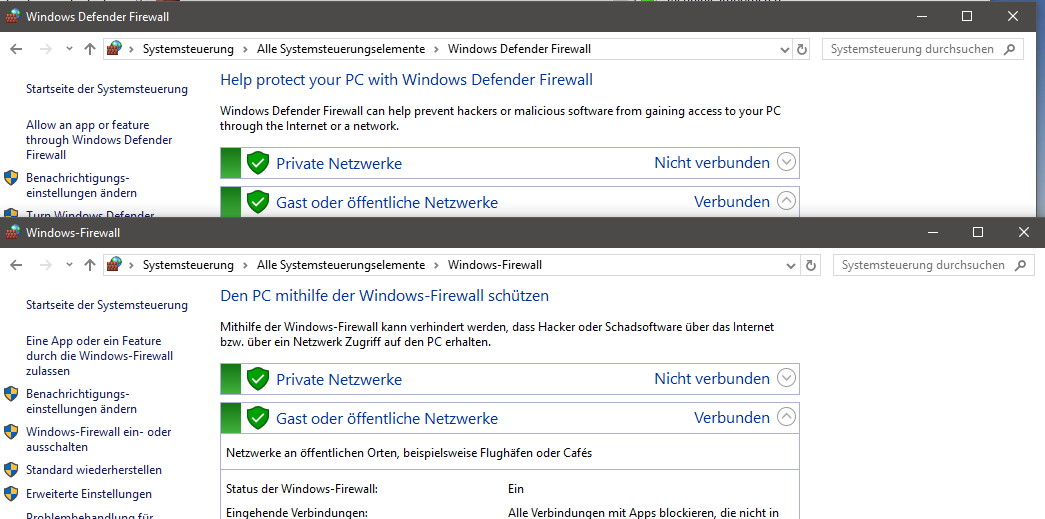Select Alle Systemsteuerungselemente breadcrumb in Windows-Firewall window
This screenshot has height=519, width=1045.
[341, 264]
